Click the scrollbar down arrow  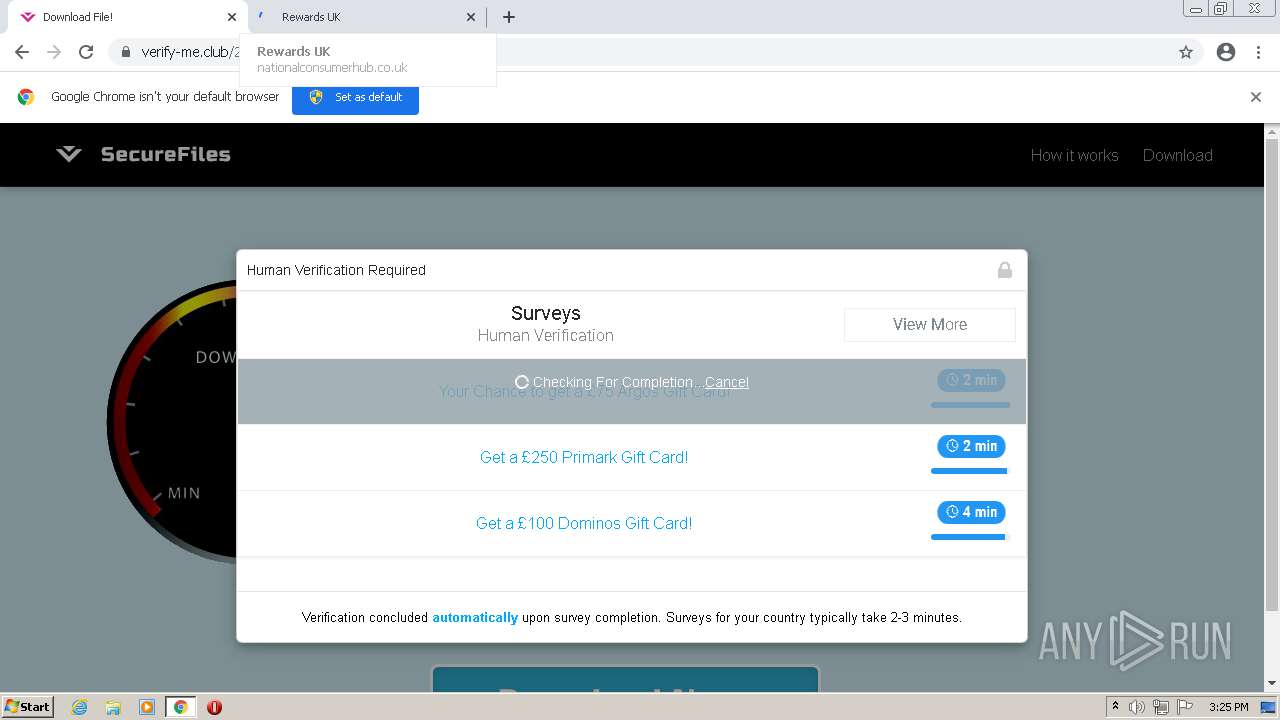pos(1272,684)
